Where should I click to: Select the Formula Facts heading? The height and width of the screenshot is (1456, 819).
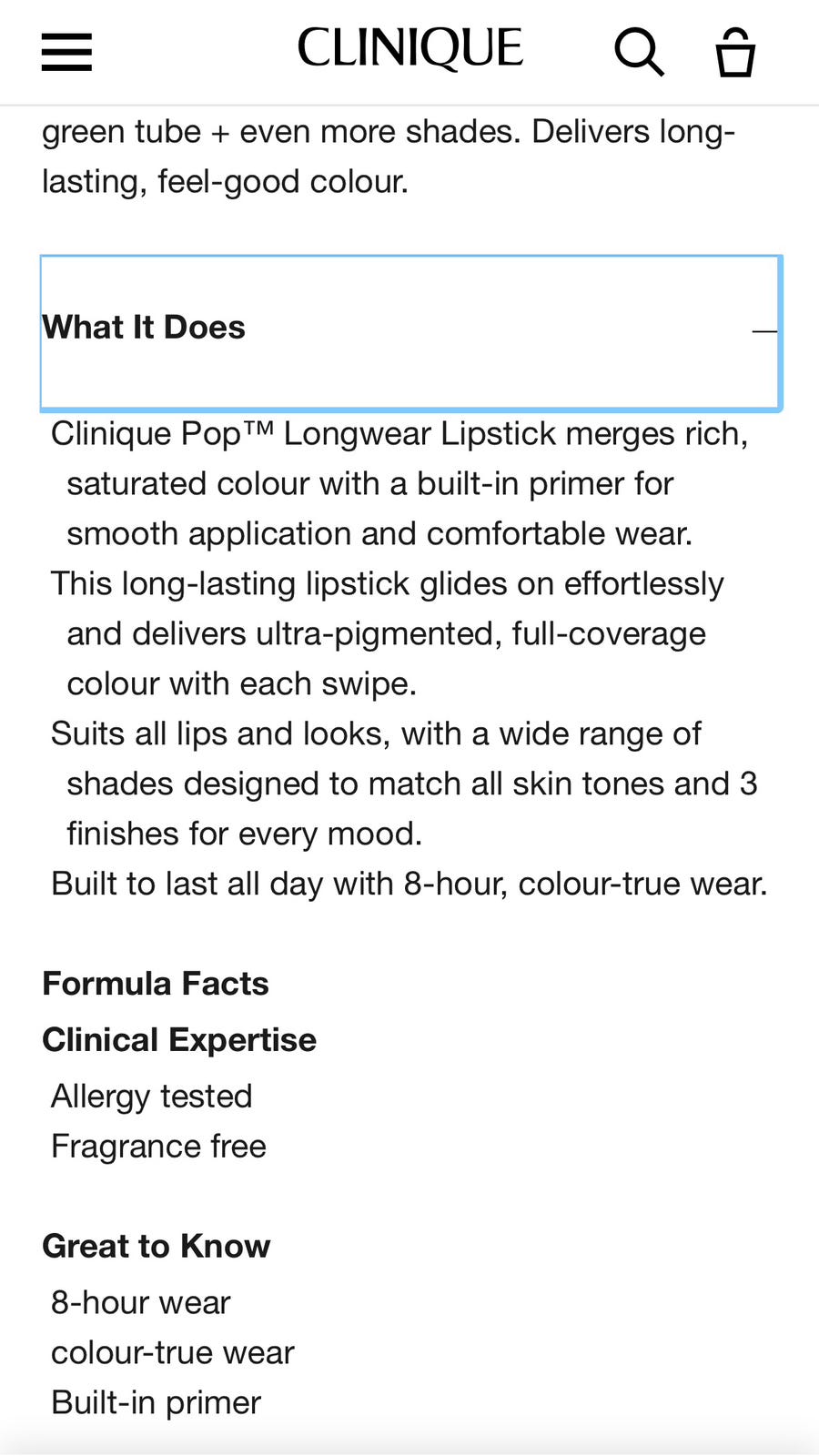tap(156, 984)
